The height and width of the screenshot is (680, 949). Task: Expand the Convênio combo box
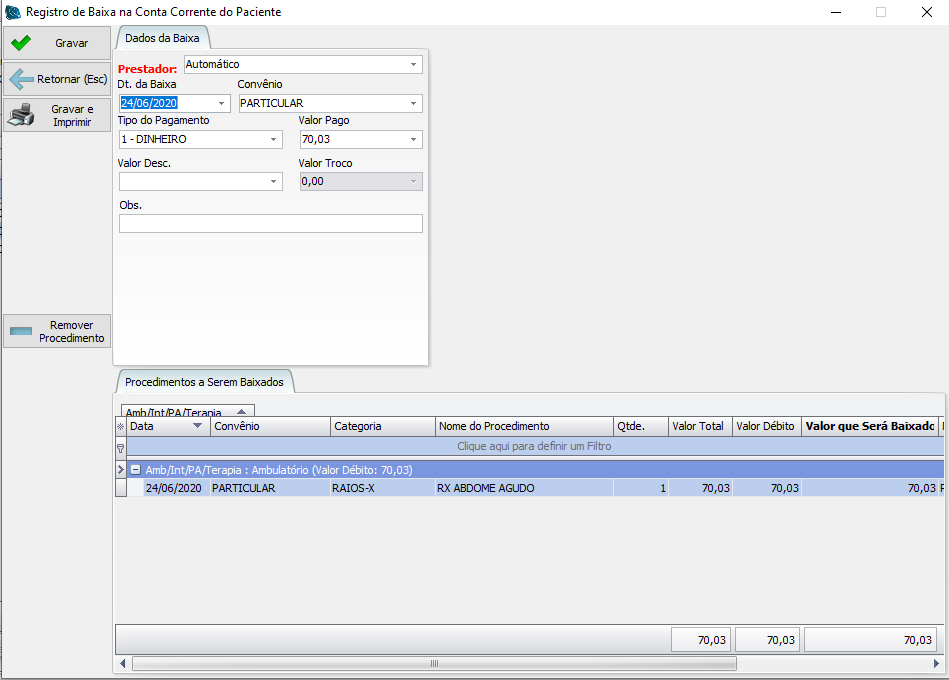click(413, 103)
